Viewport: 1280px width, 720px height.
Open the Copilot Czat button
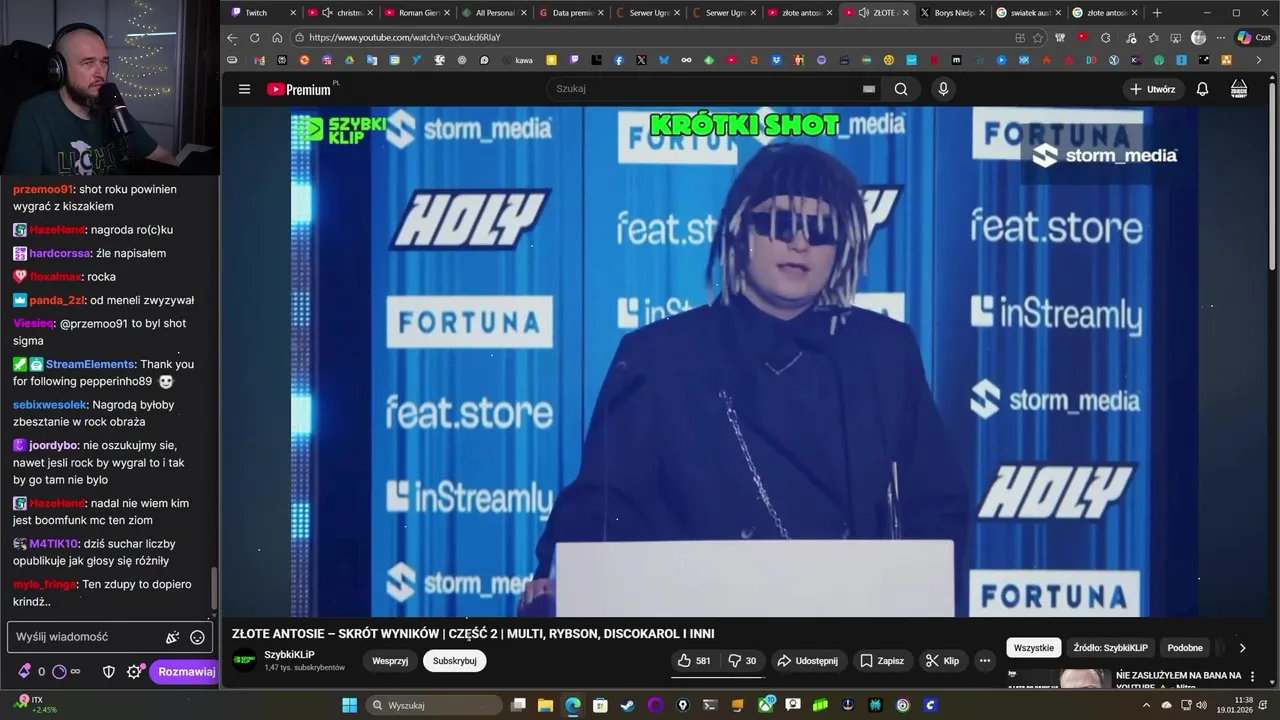[x=1253, y=38]
